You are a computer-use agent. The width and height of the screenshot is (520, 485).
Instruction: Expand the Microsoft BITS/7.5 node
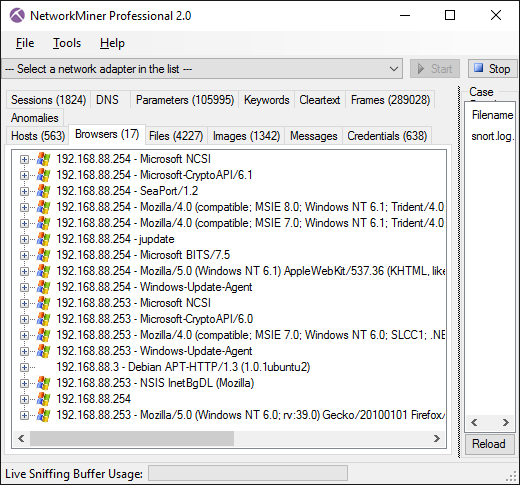tap(24, 255)
